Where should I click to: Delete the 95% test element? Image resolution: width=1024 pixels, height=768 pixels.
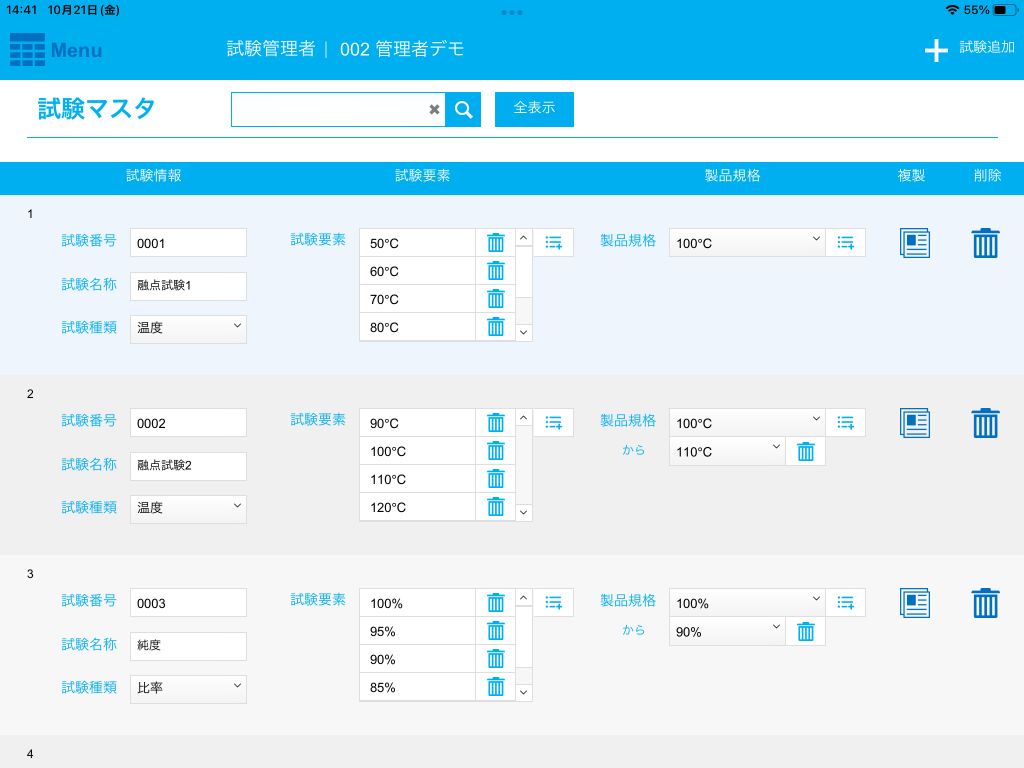(495, 631)
